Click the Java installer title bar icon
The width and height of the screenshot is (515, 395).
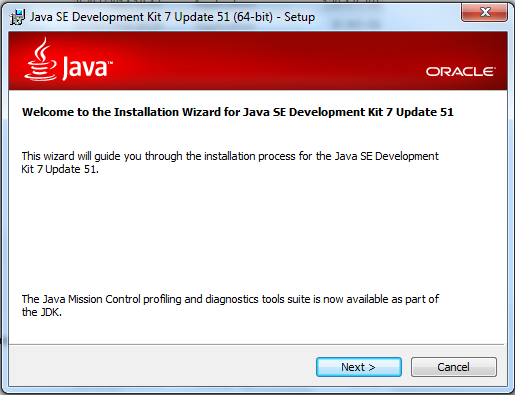coord(17,17)
